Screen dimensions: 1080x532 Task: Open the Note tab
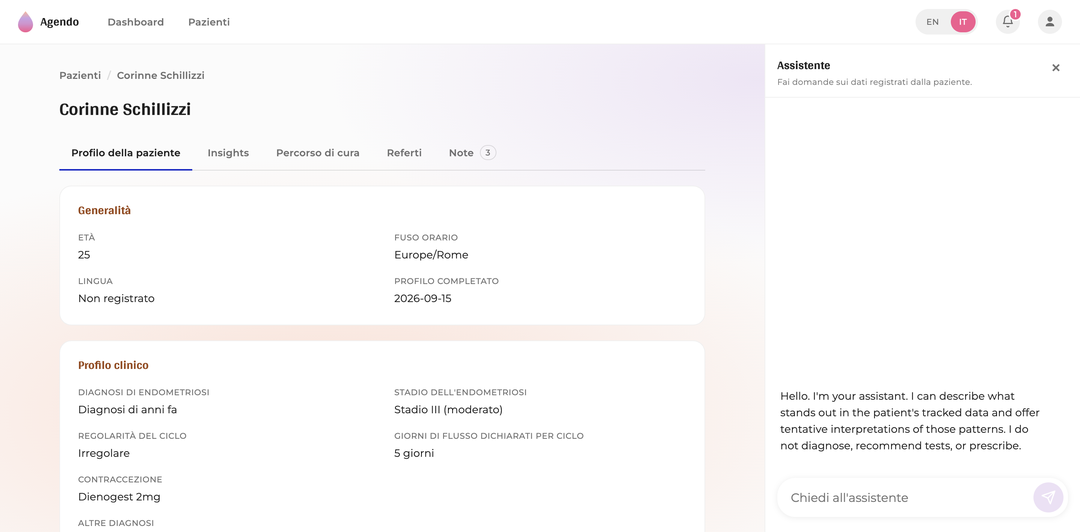click(x=472, y=153)
